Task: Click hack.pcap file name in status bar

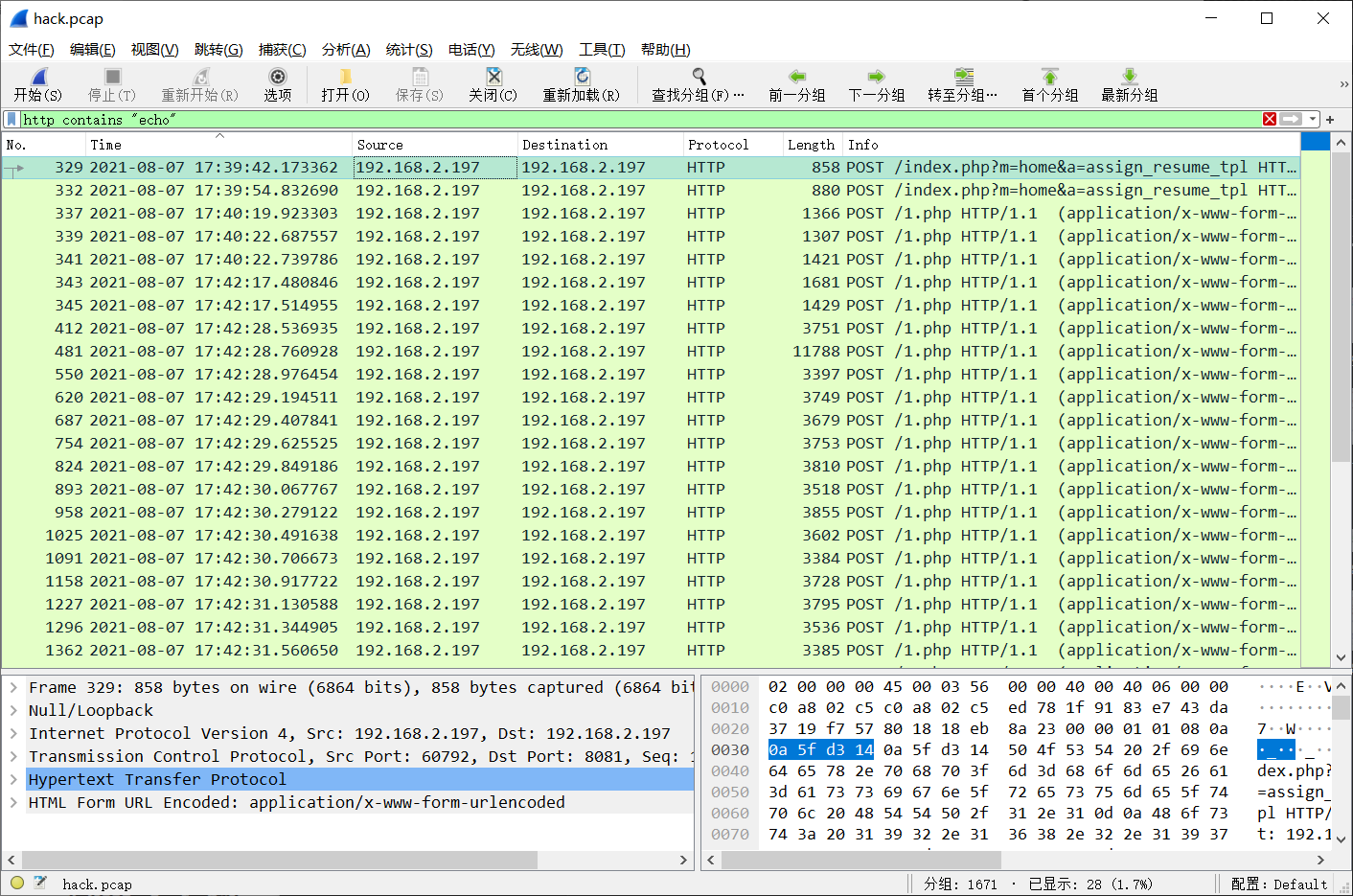Action: point(97,885)
